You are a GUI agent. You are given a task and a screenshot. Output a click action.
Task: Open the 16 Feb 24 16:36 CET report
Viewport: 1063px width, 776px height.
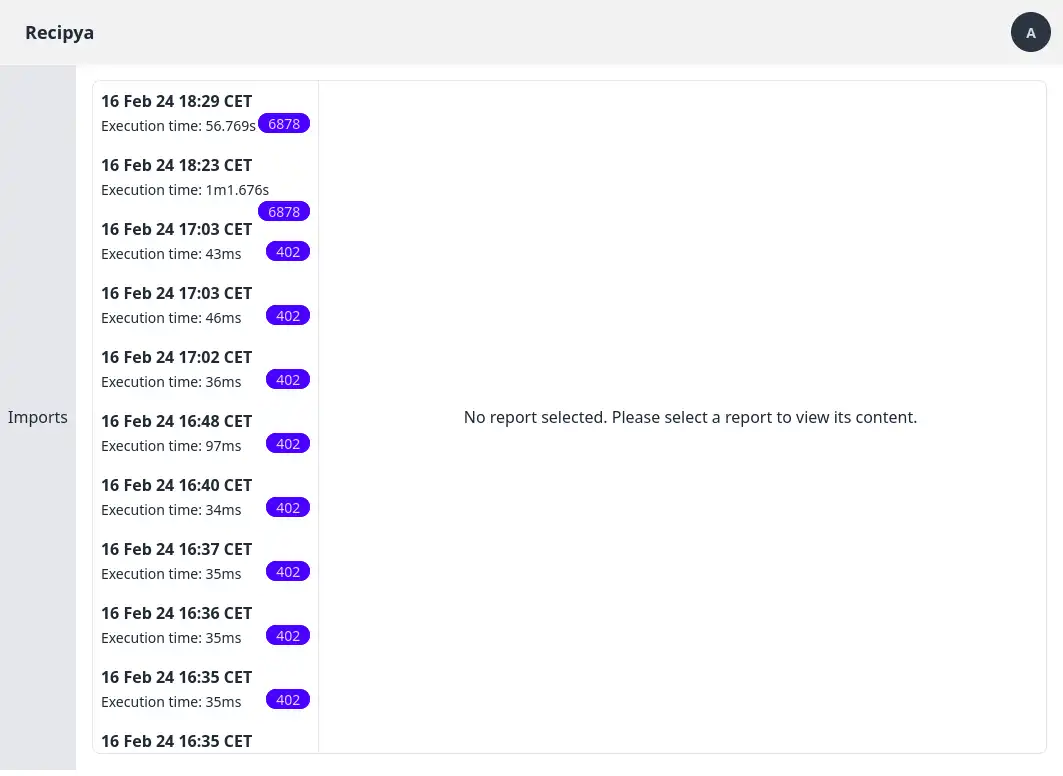tap(205, 626)
